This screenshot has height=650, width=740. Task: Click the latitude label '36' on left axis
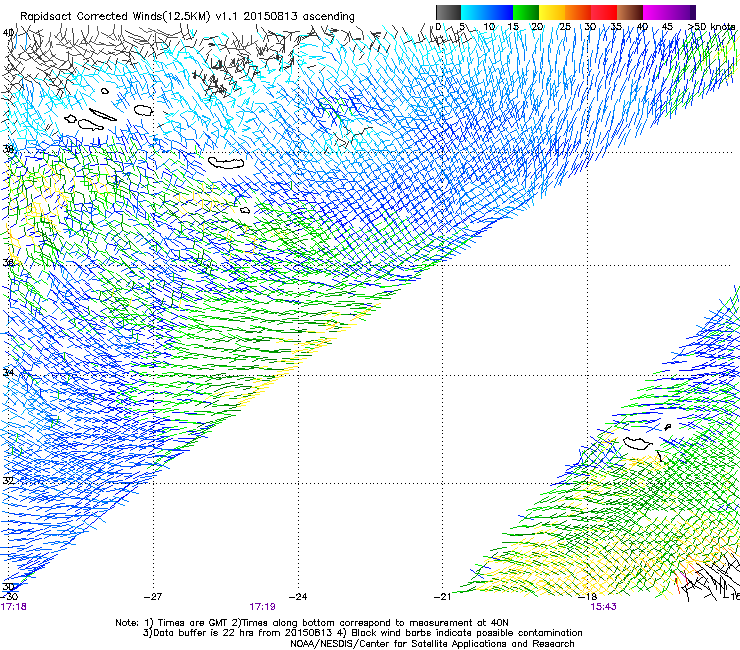8,262
